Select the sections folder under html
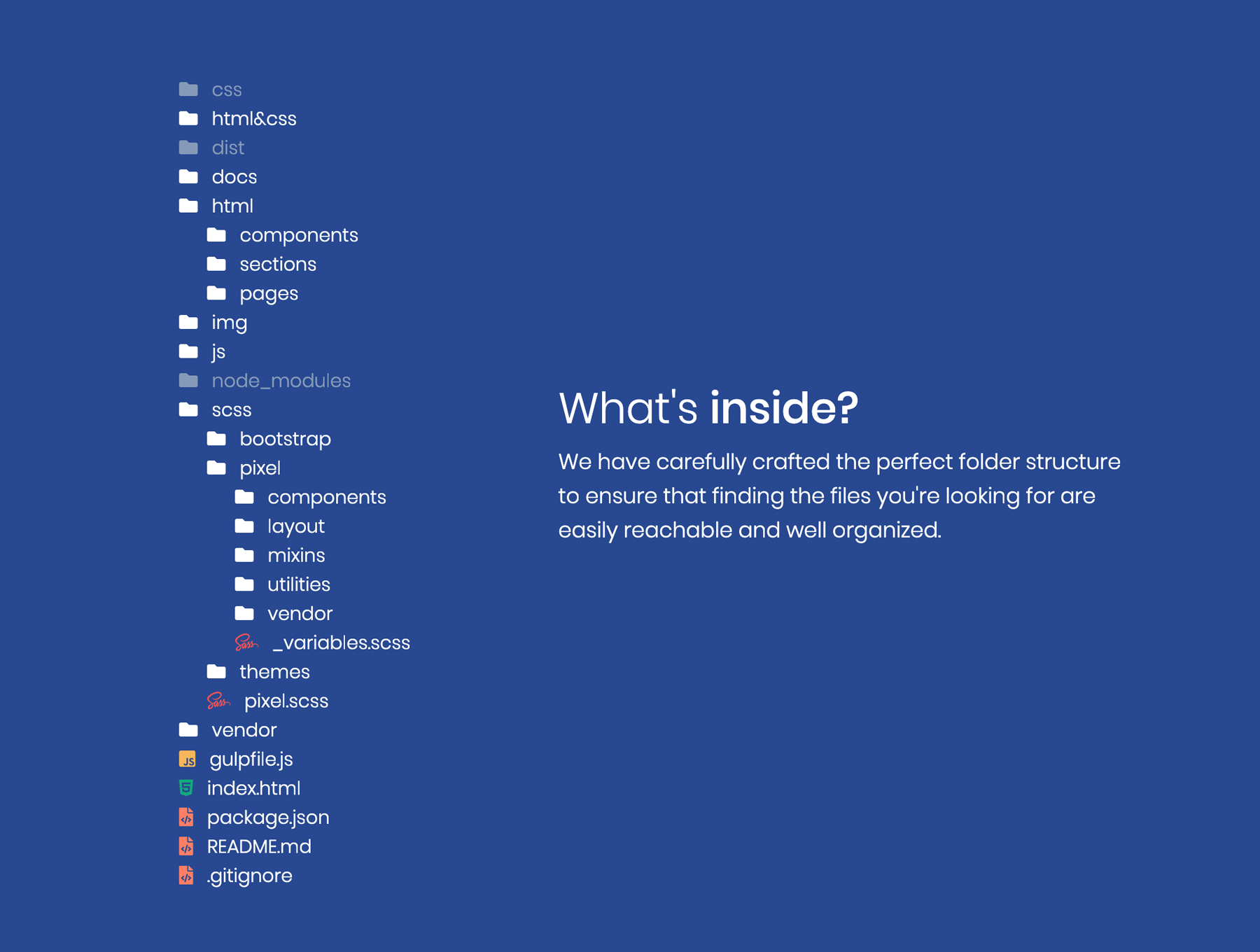Screen dimensions: 1260x952 pyautogui.click(x=277, y=264)
